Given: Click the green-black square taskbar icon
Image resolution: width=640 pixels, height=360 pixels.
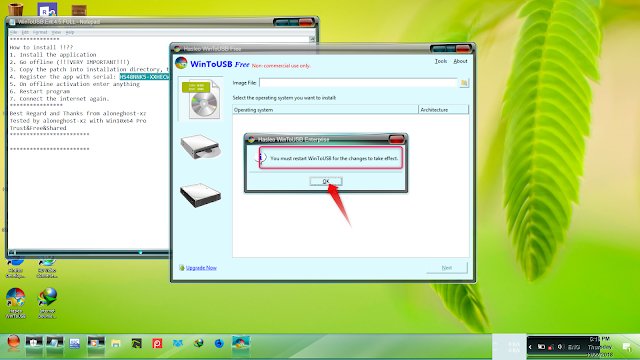Looking at the screenshot, I should pyautogui.click(x=136, y=344).
